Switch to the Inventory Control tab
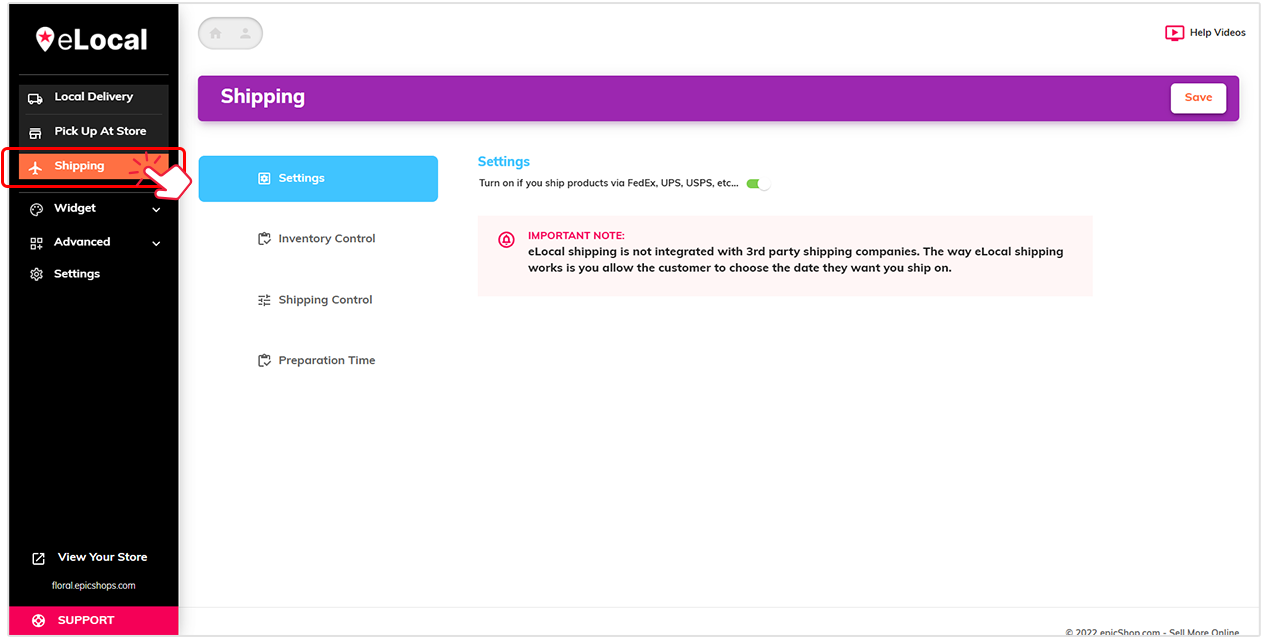The width and height of the screenshot is (1263, 639). 318,238
